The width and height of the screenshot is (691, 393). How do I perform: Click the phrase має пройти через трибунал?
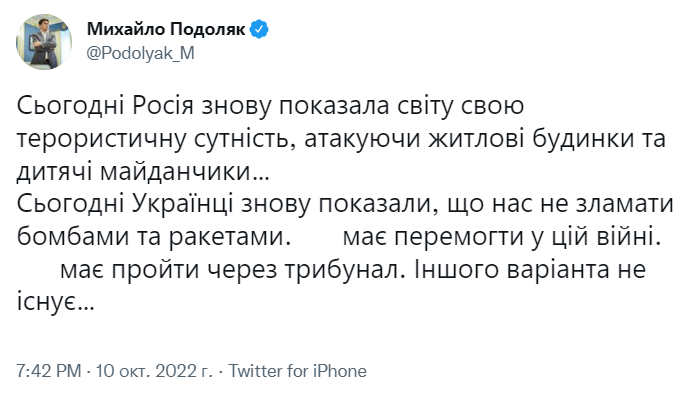click(232, 270)
